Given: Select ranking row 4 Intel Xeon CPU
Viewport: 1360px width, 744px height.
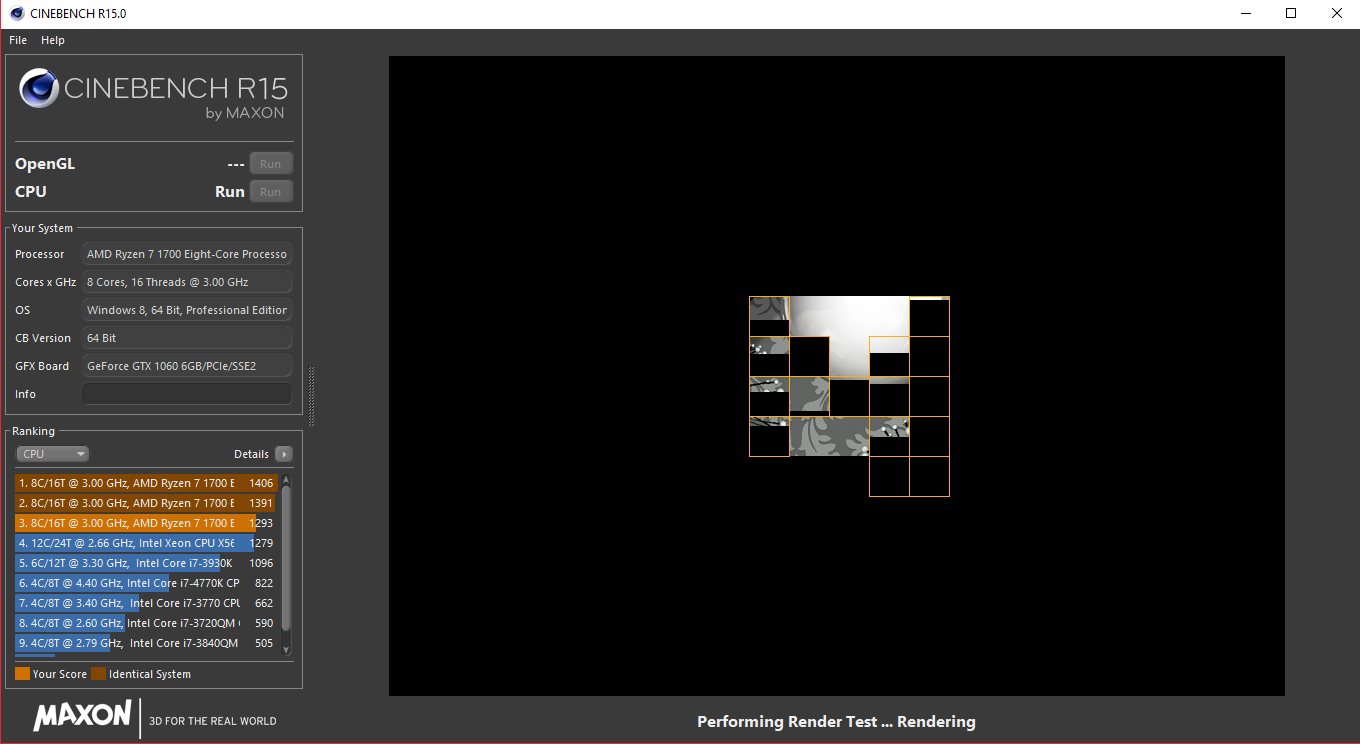Looking at the screenshot, I should 146,543.
